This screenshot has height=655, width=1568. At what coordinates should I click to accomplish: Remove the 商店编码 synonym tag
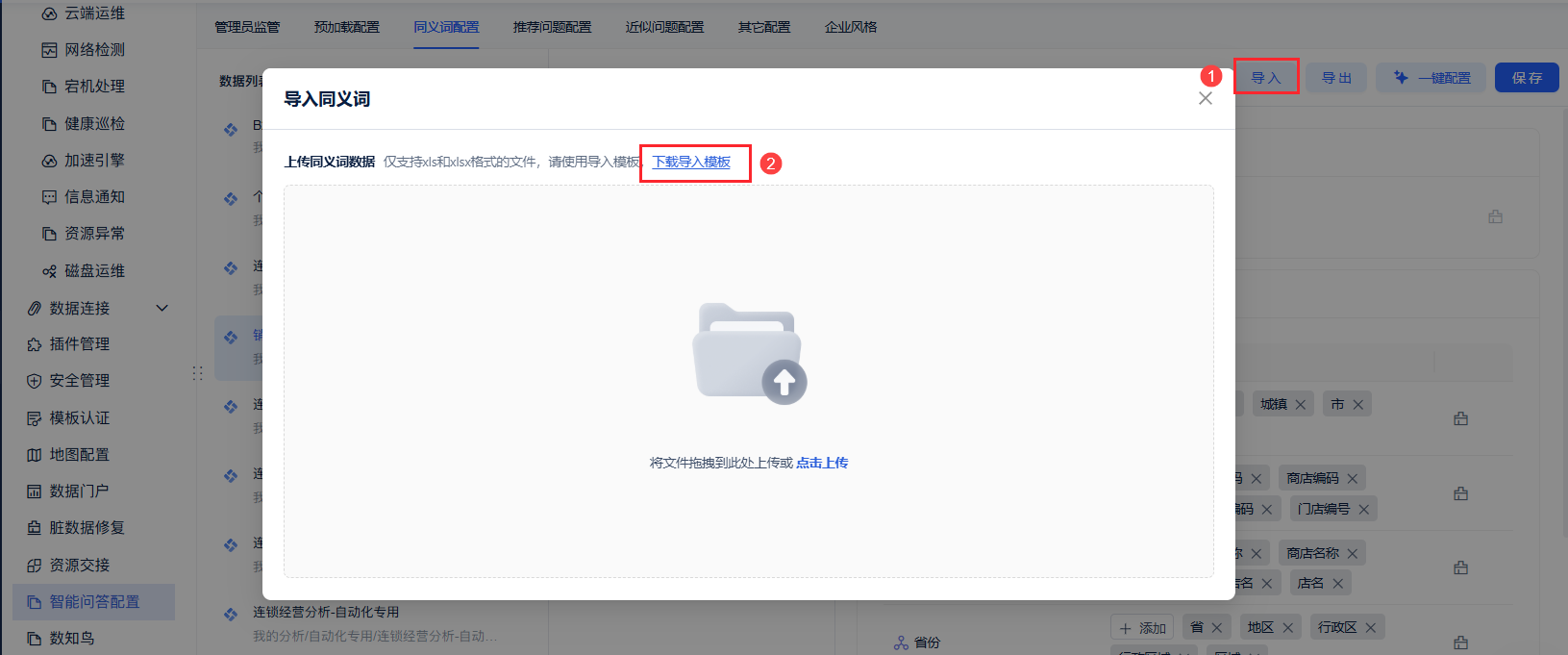(x=1353, y=479)
